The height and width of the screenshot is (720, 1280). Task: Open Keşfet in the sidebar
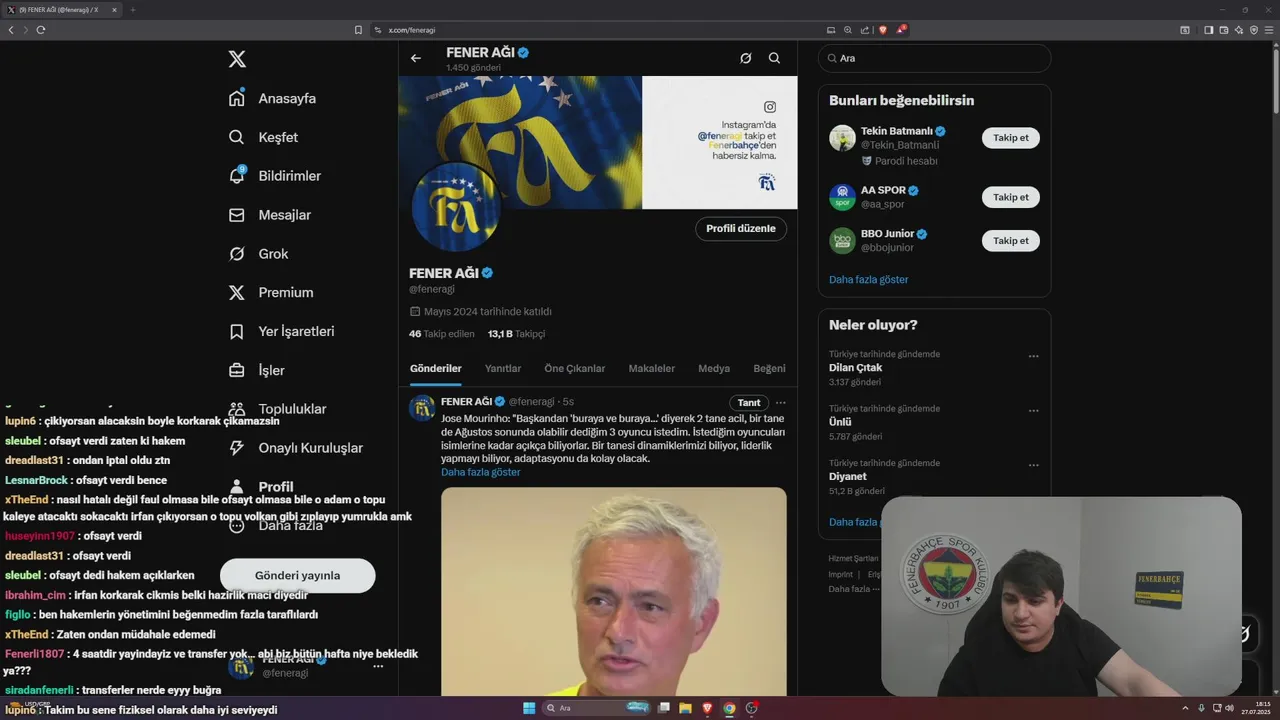[264, 137]
